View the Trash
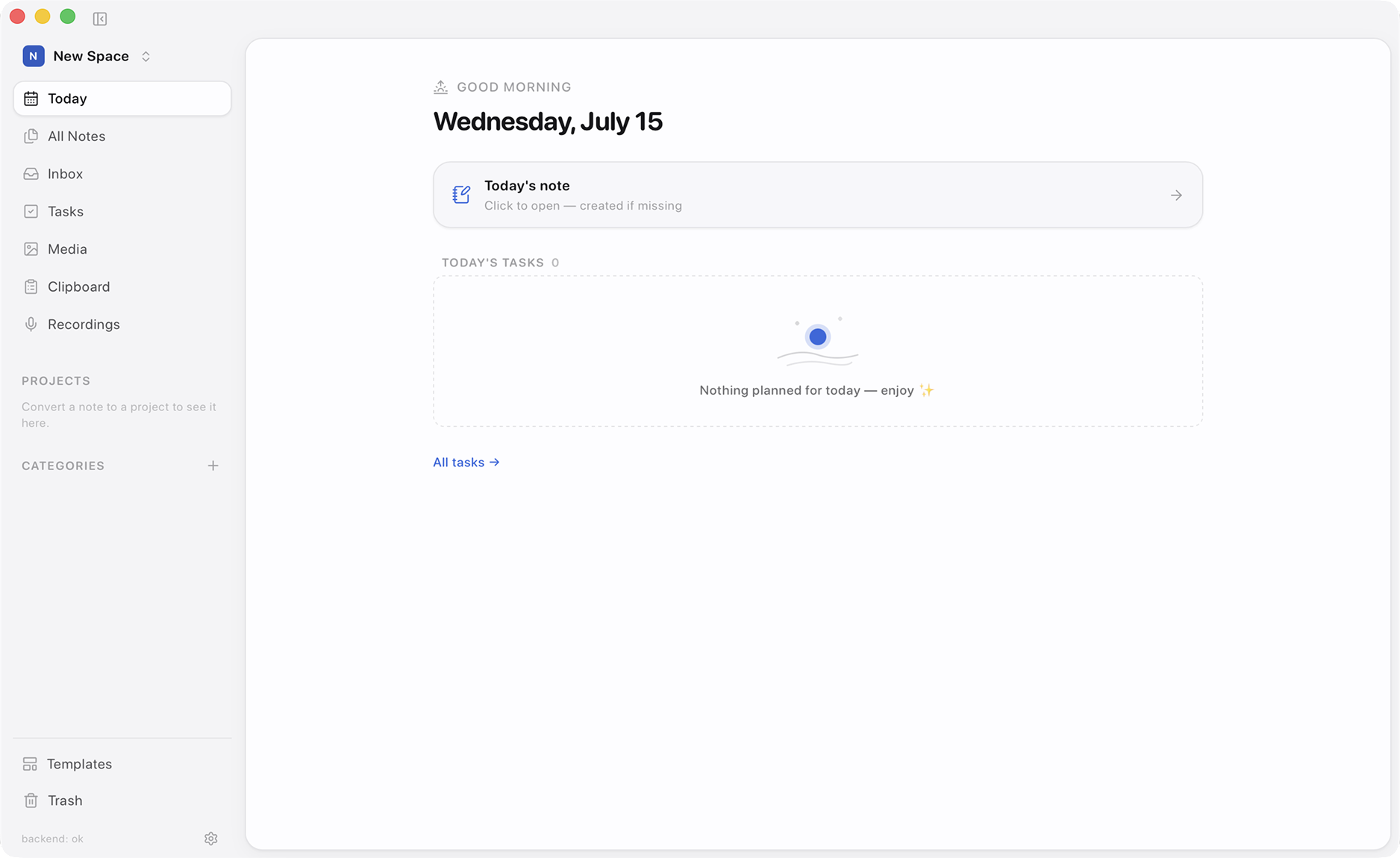Viewport: 1400px width, 858px height. pos(122,801)
